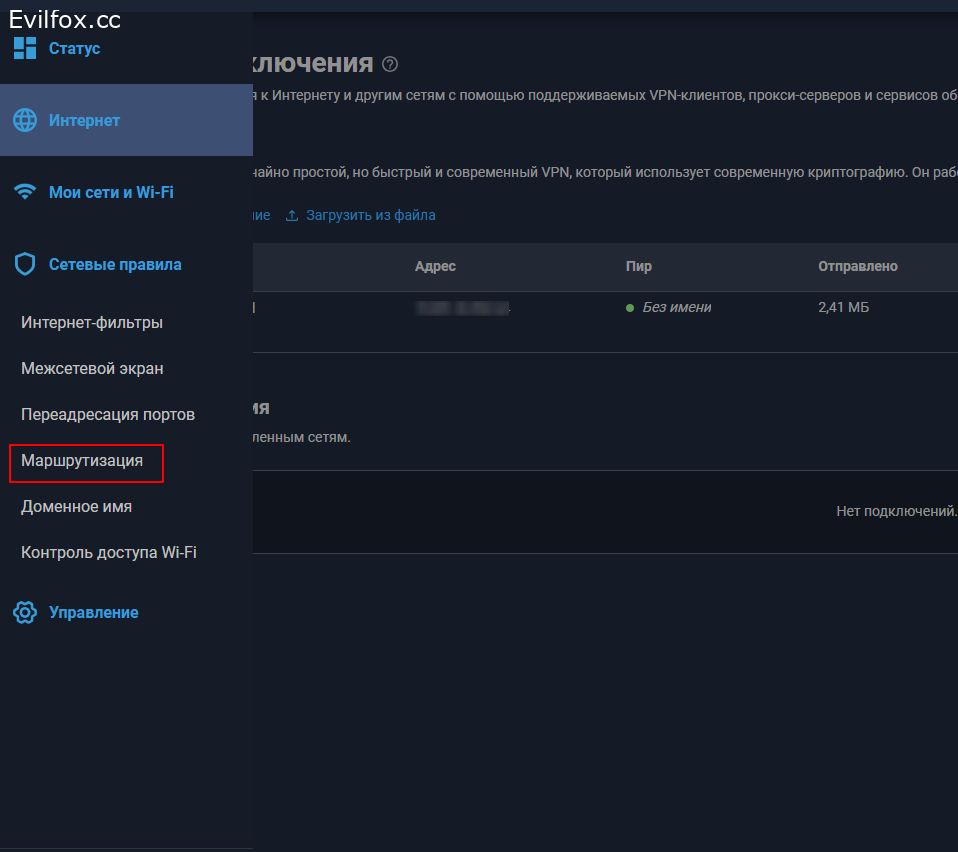Go to Межсетевой экран settings
This screenshot has width=958, height=852.
[x=92, y=368]
